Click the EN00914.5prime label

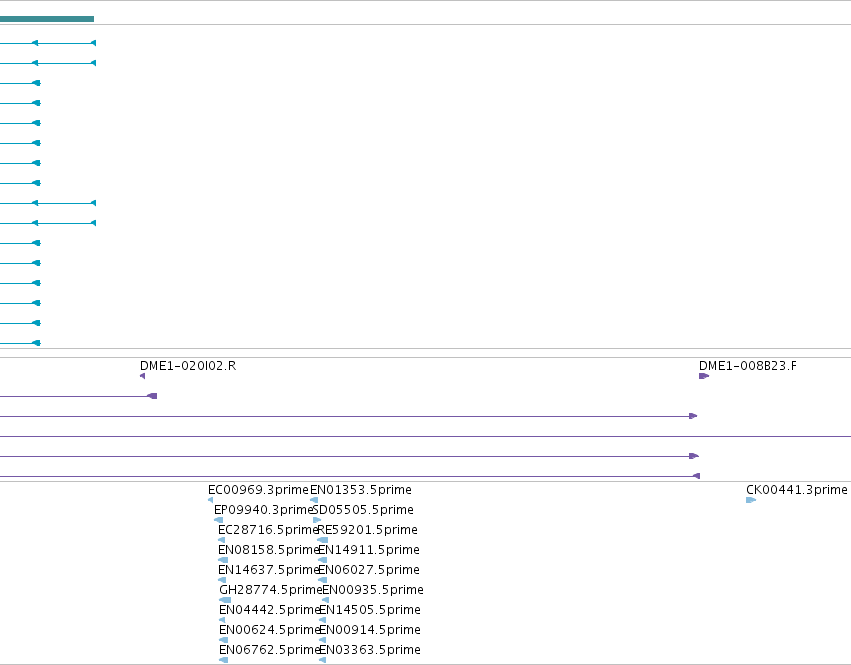click(370, 630)
